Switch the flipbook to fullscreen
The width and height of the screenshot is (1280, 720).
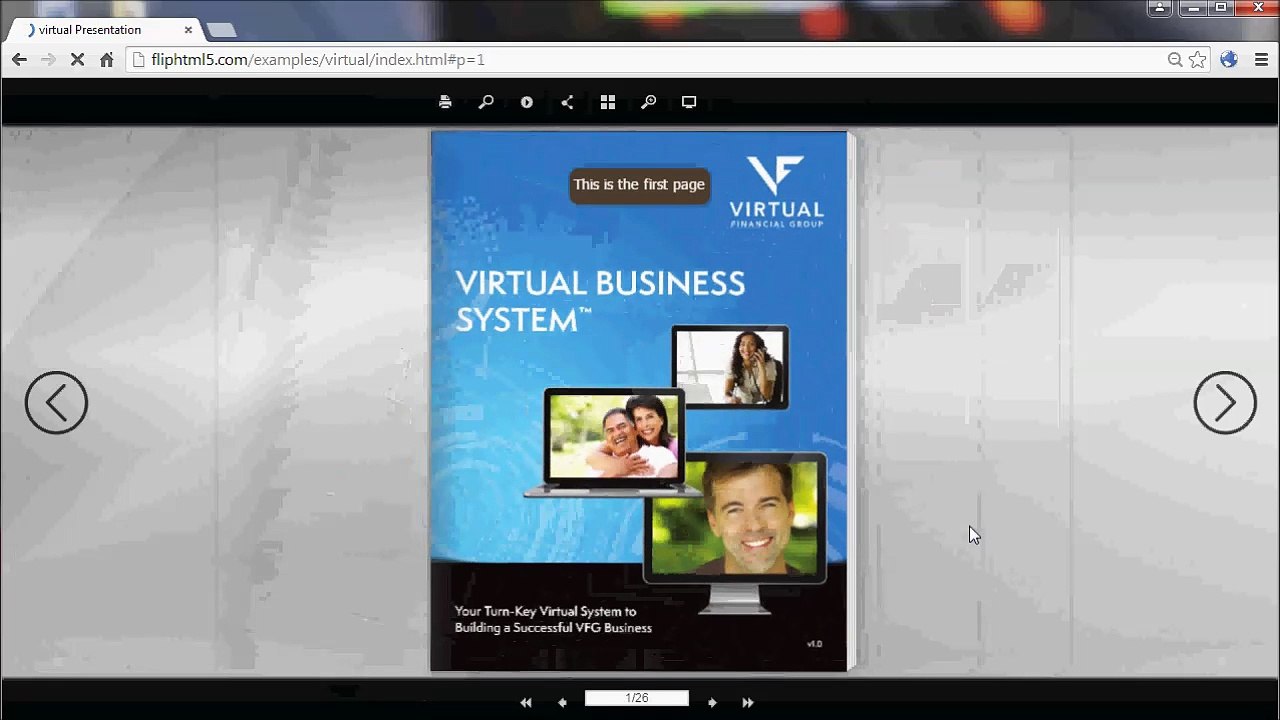[x=689, y=102]
